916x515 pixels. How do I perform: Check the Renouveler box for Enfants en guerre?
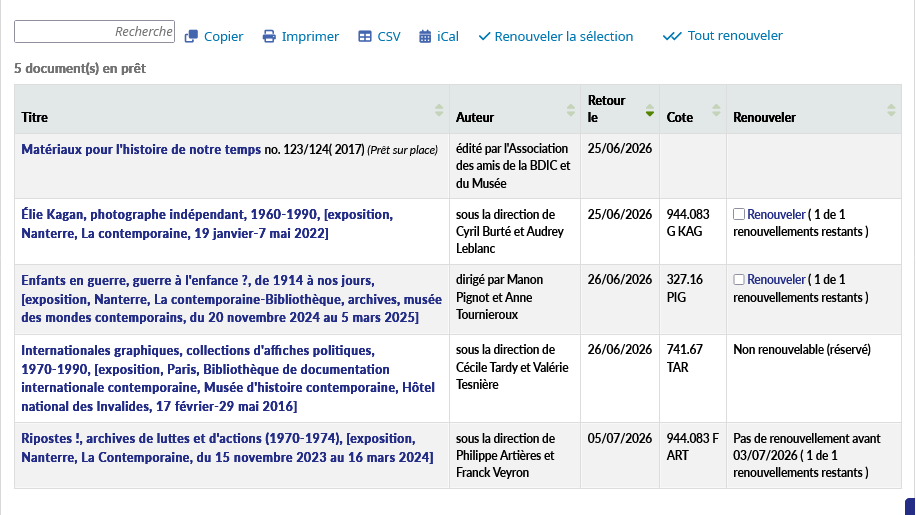point(739,280)
